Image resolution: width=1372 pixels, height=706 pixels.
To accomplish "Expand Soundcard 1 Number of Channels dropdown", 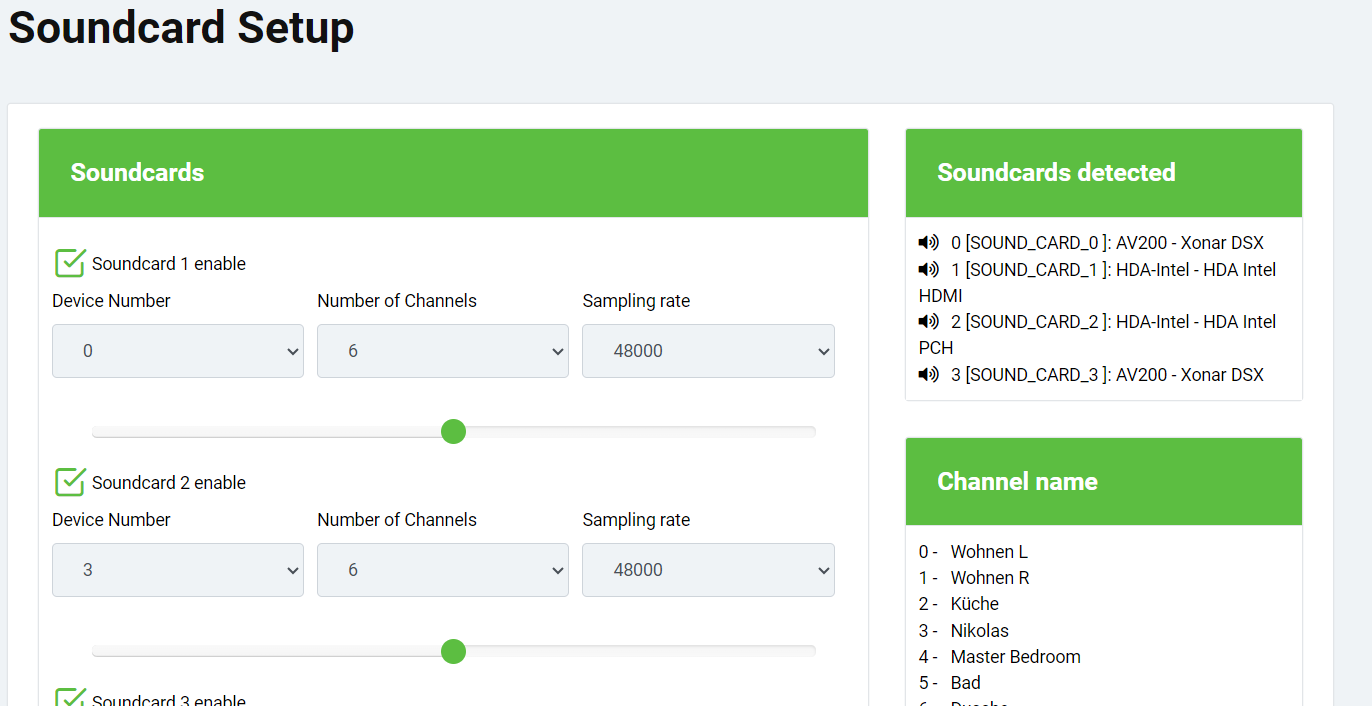I will pyautogui.click(x=443, y=351).
